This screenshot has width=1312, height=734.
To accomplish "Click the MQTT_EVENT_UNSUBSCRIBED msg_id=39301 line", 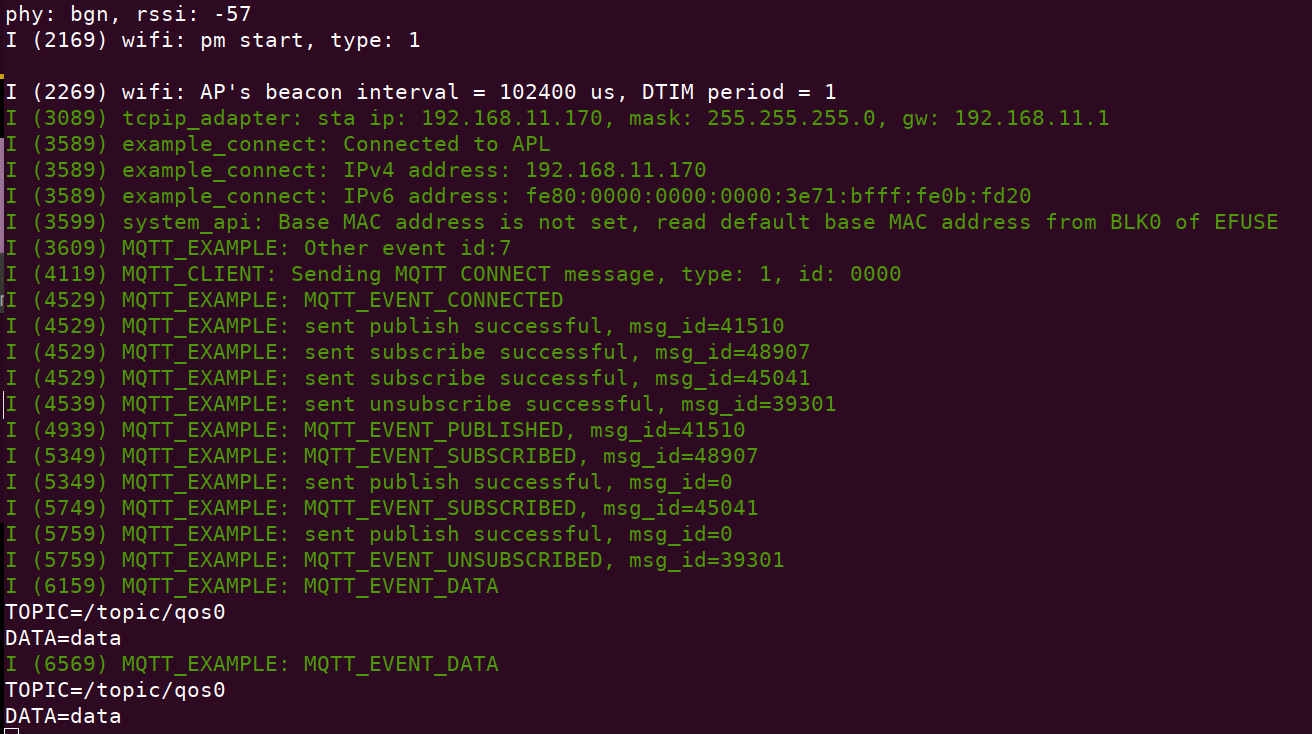I will (395, 560).
